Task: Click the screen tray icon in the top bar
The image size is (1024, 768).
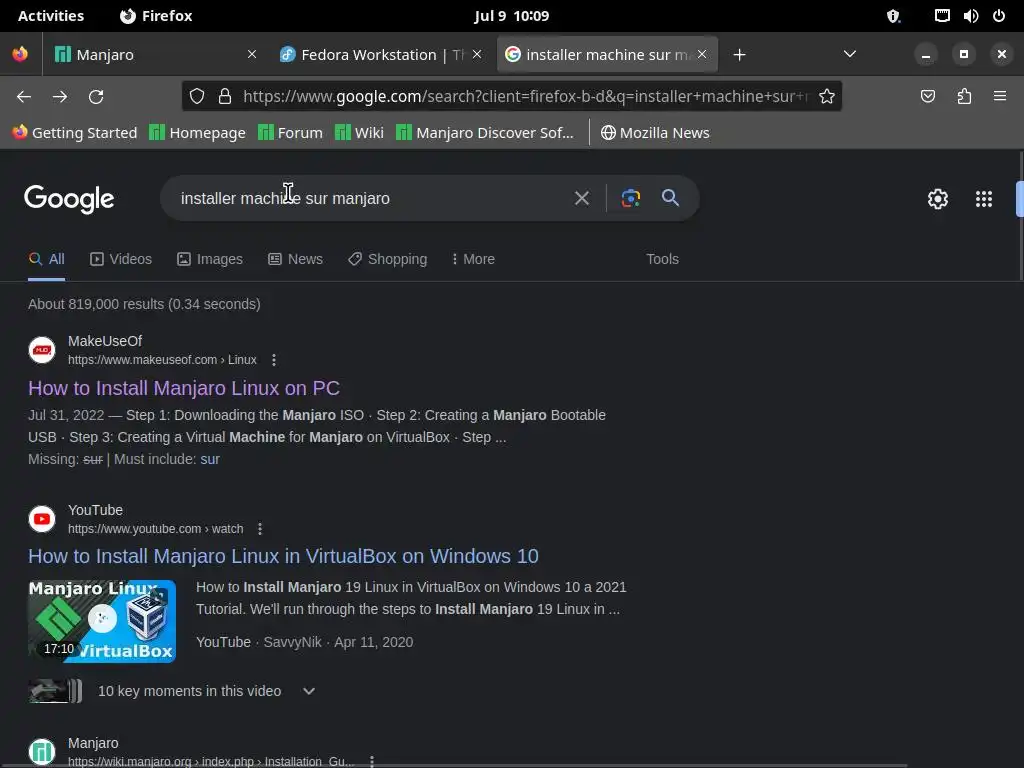Action: 942,16
